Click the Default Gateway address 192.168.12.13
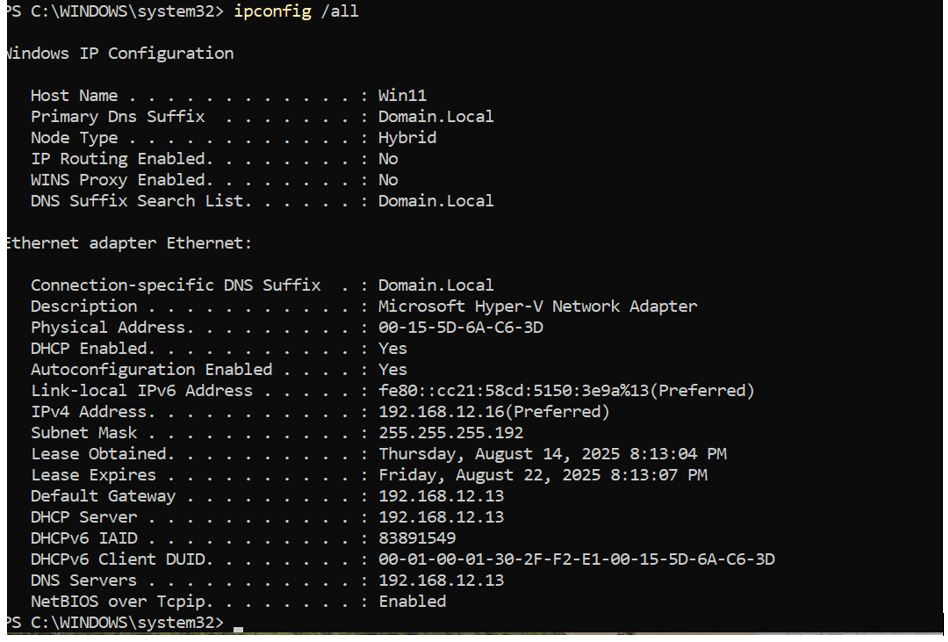Screen dimensions: 948x642 441,496
